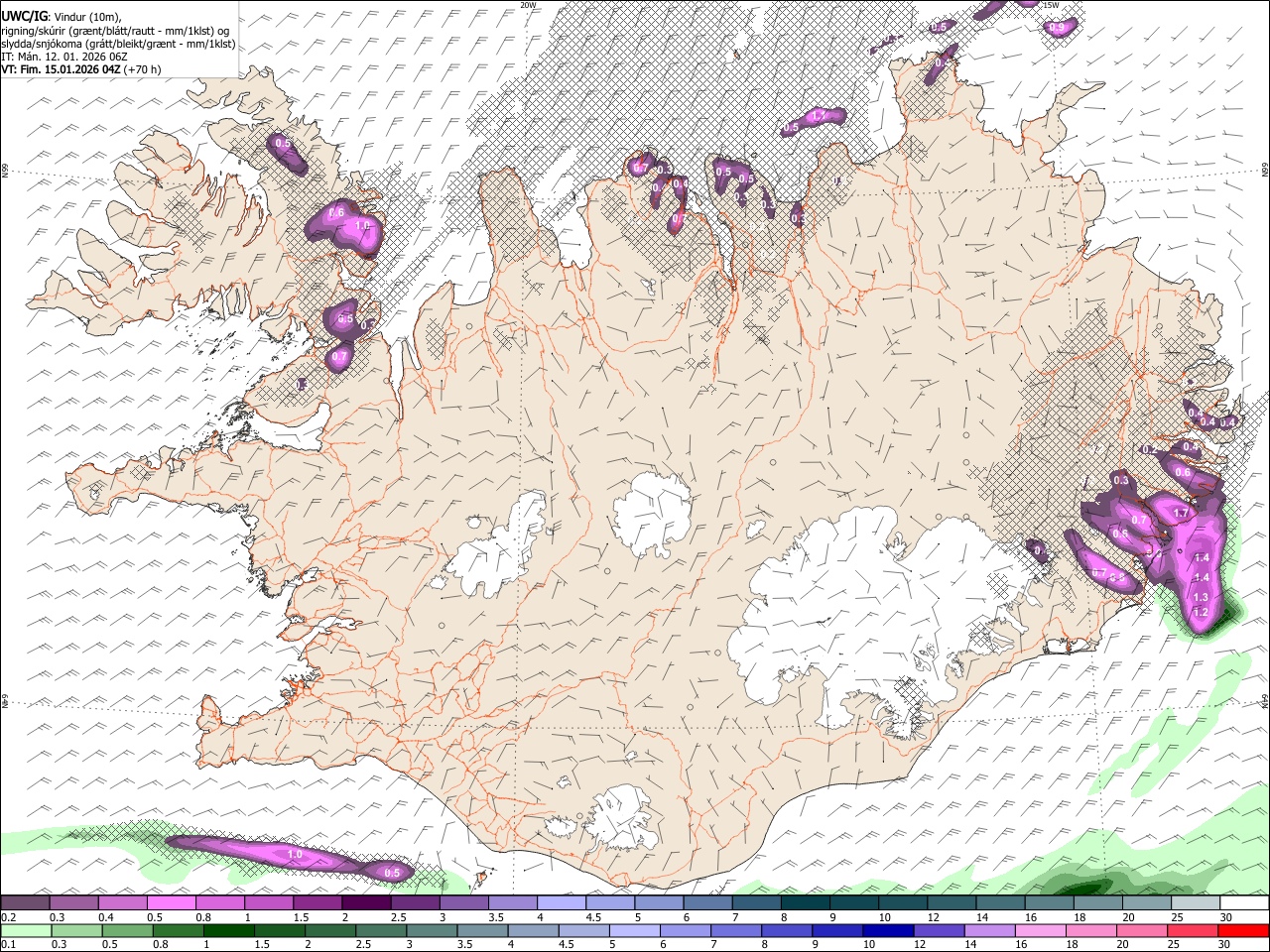Screen dimensions: 1270x952
Task: Click the 'UWC/IG' title text
Action: (x=24, y=16)
